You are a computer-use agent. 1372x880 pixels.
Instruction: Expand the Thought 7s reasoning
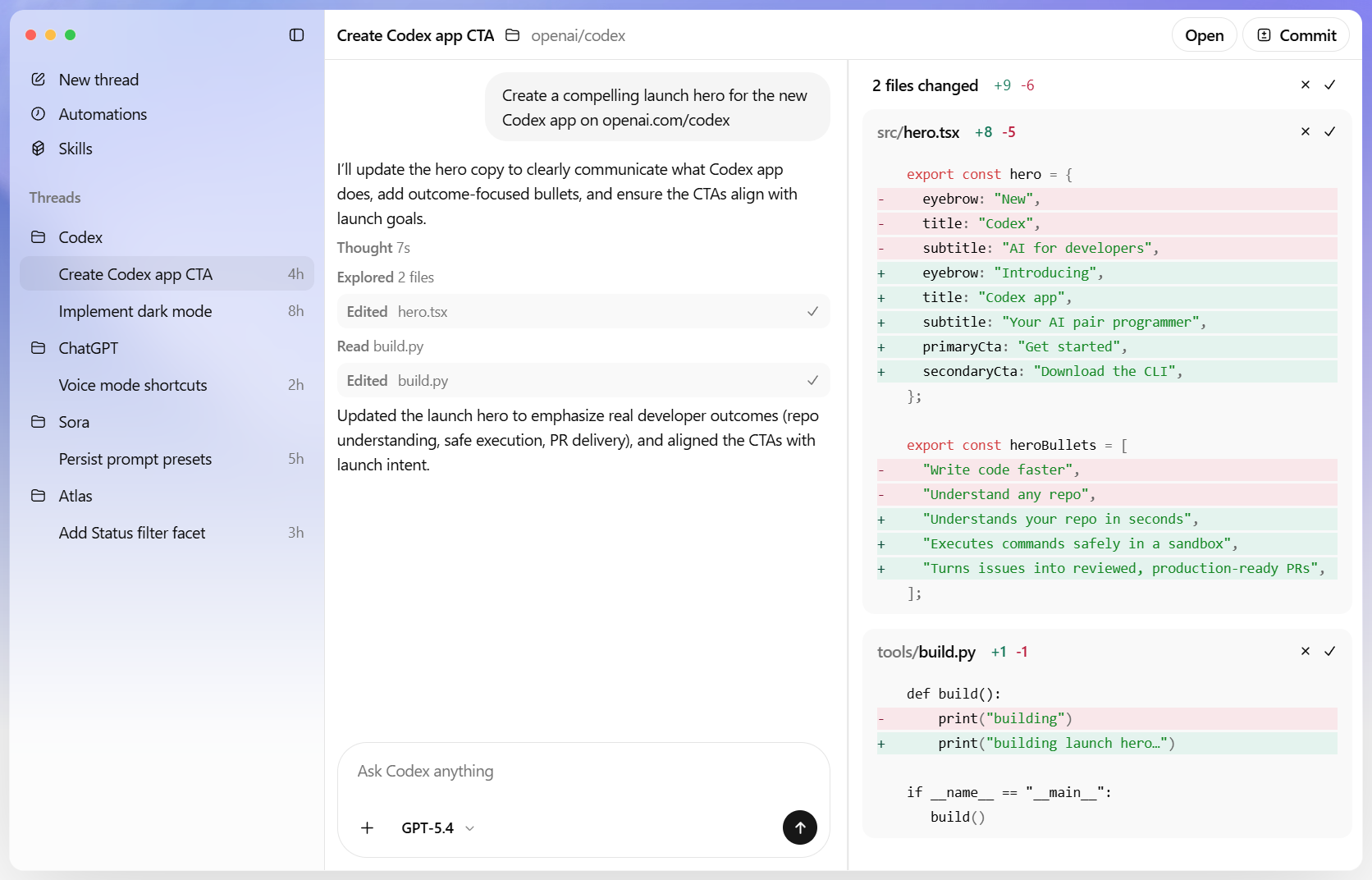tap(373, 248)
